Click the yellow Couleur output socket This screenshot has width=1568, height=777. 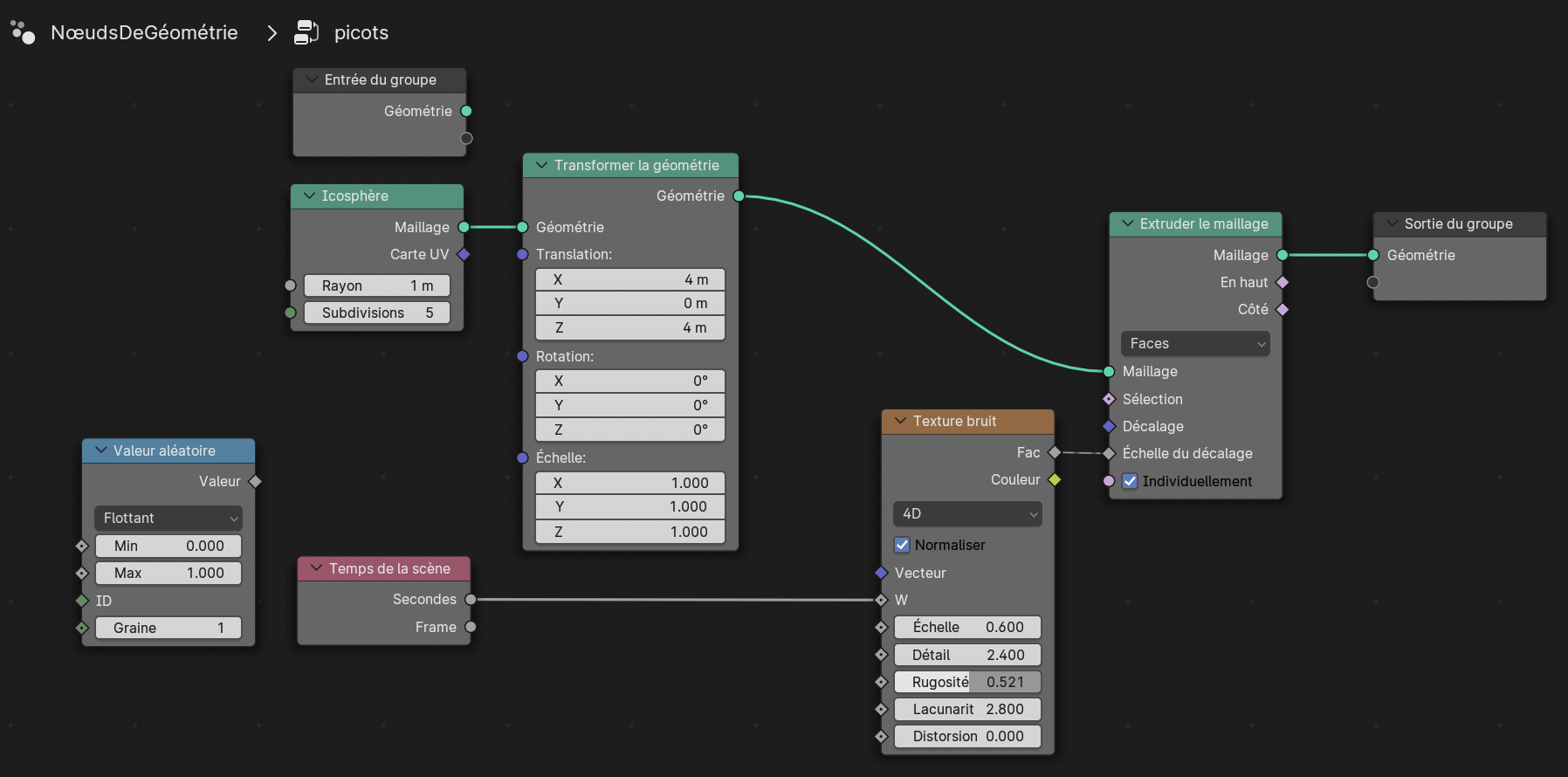1055,479
